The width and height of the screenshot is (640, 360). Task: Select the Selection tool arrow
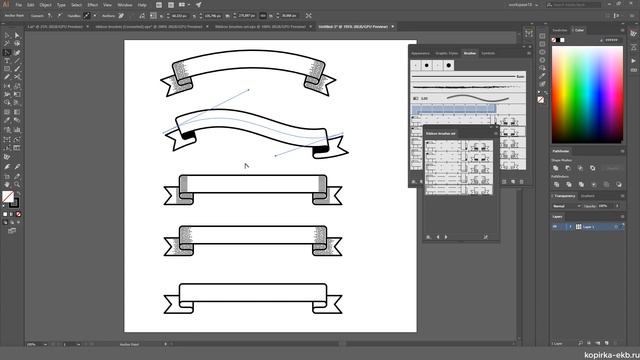7,36
